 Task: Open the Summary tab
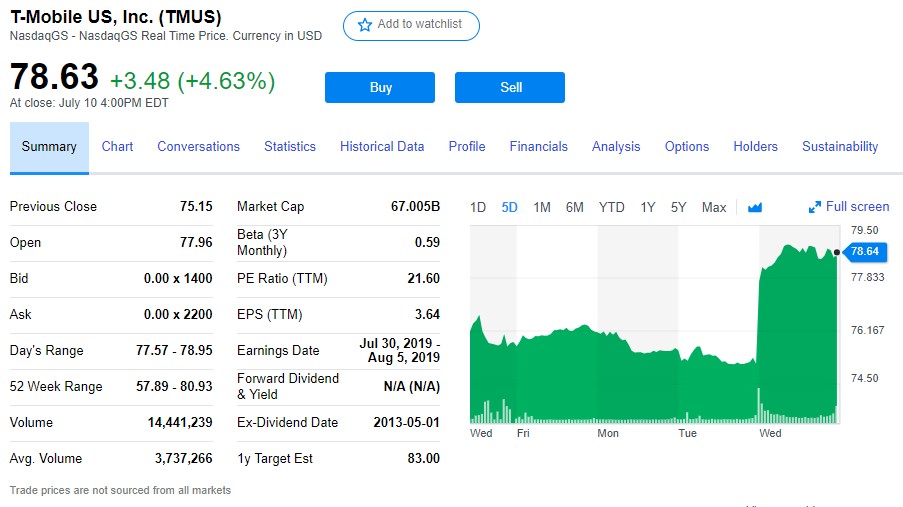point(49,147)
